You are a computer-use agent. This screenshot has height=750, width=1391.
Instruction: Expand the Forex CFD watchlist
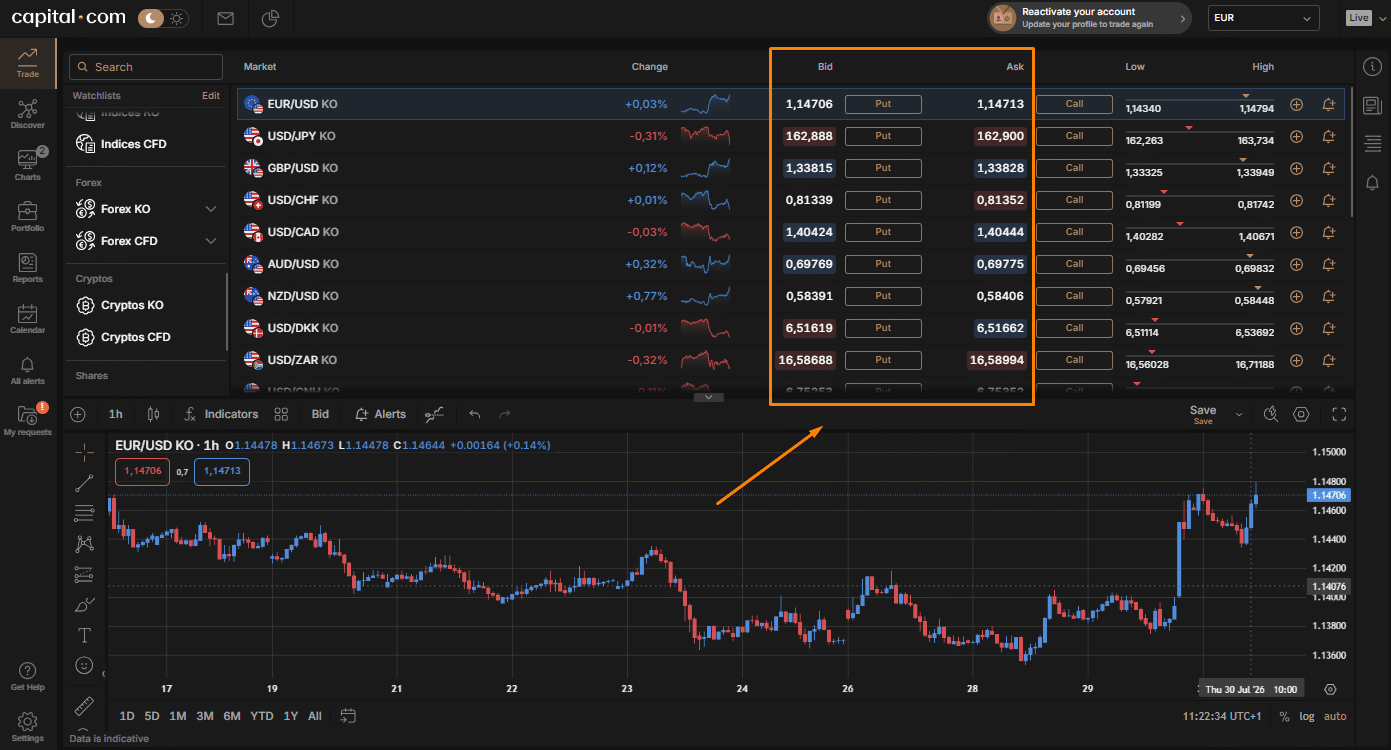[211, 241]
